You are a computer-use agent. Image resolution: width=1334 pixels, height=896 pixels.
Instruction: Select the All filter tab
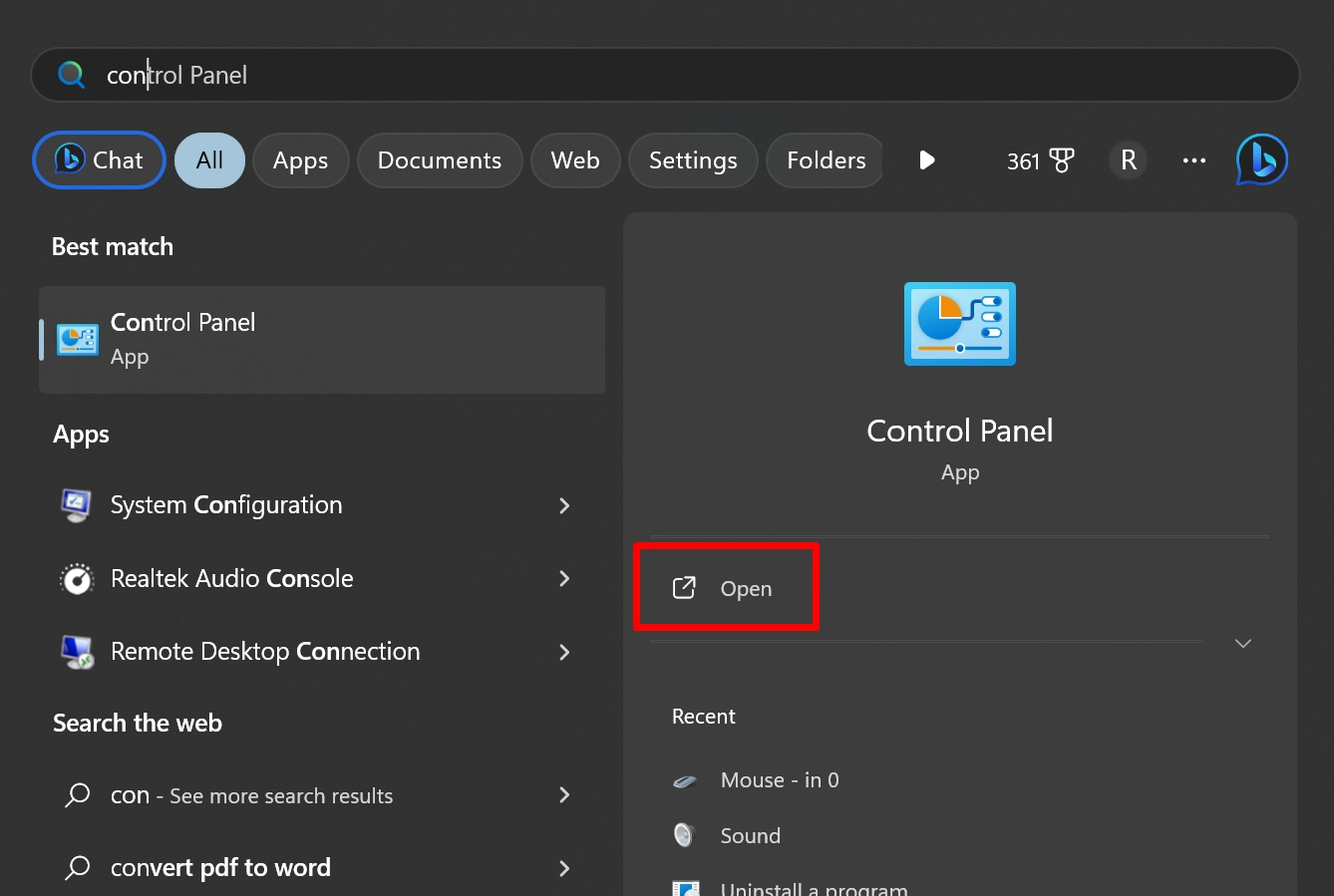[209, 160]
